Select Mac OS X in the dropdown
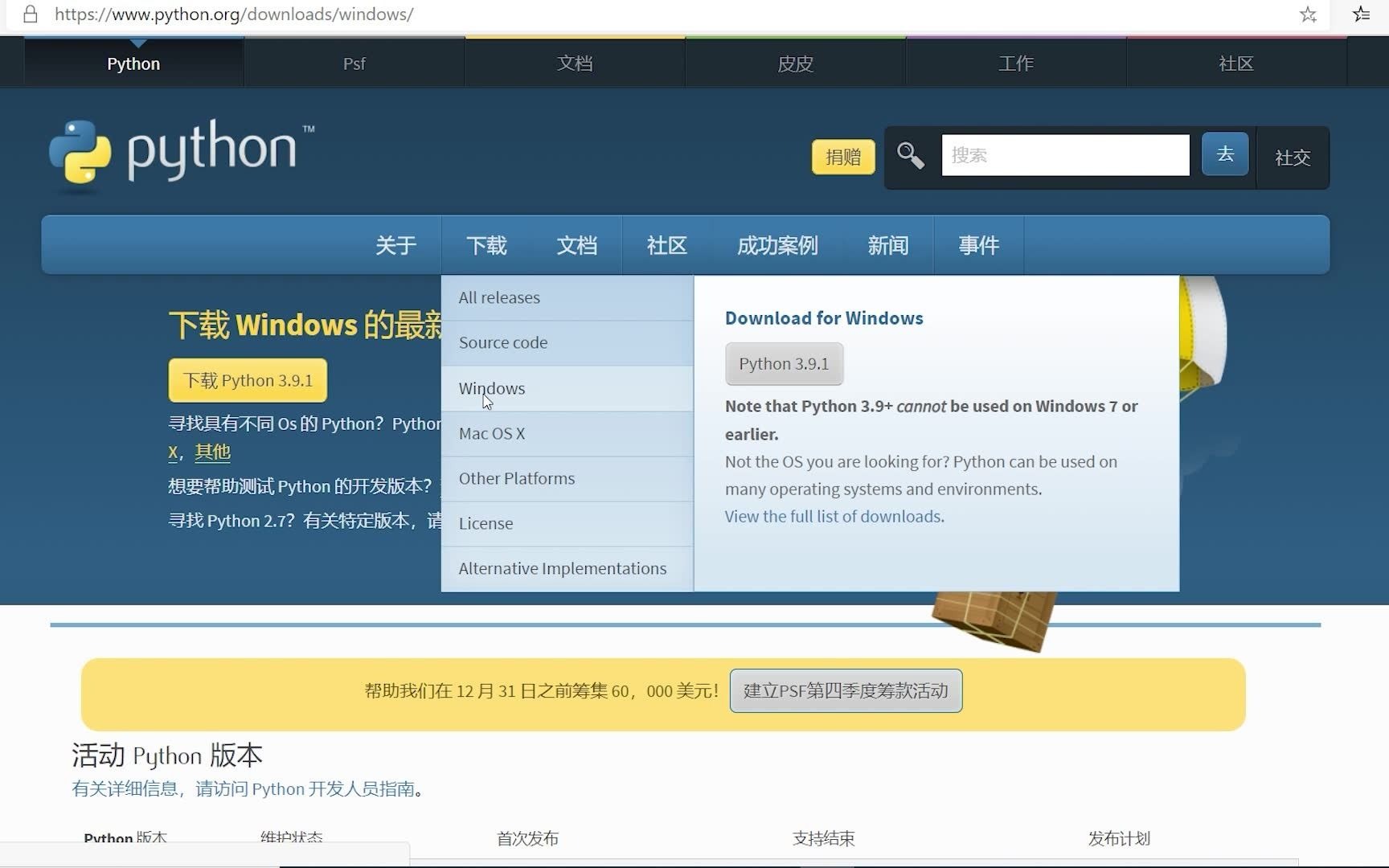 (x=567, y=433)
